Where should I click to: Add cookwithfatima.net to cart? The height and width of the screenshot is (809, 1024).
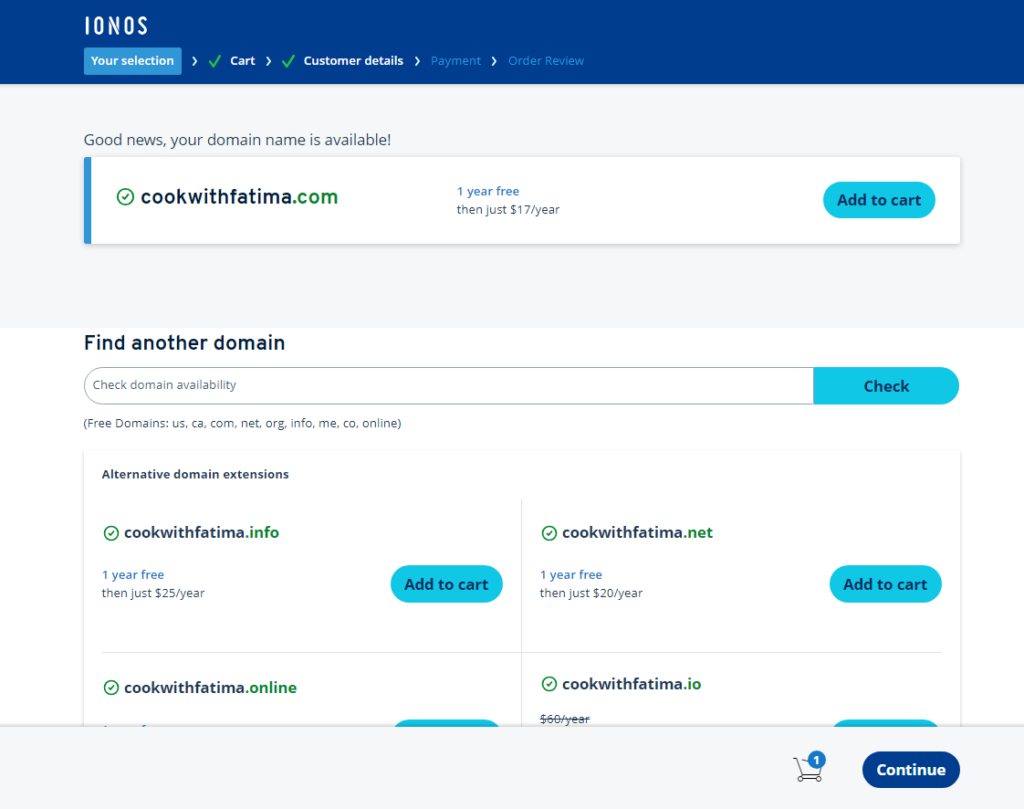tap(885, 584)
